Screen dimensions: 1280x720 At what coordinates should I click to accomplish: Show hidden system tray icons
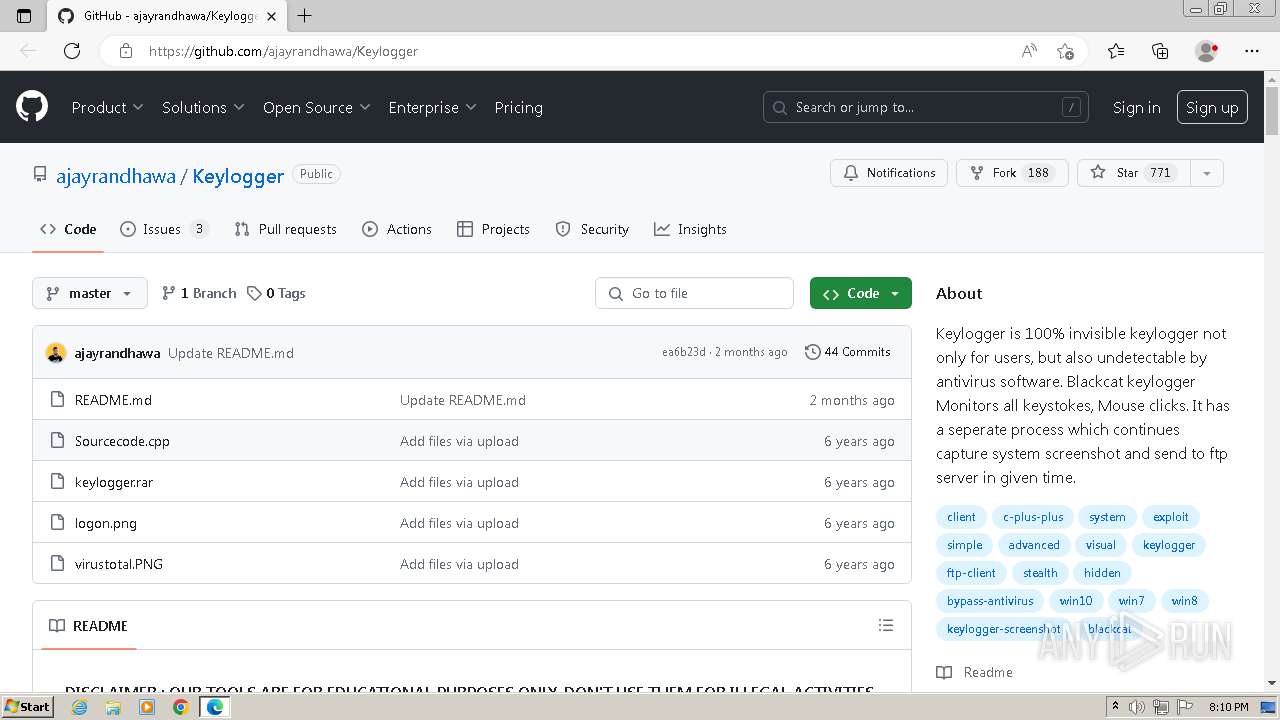point(1117,707)
